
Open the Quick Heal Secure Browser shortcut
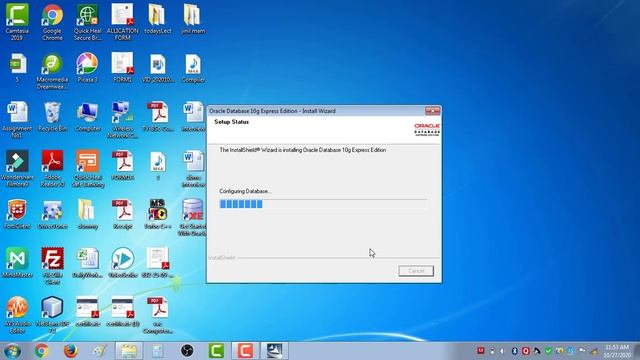[87, 22]
